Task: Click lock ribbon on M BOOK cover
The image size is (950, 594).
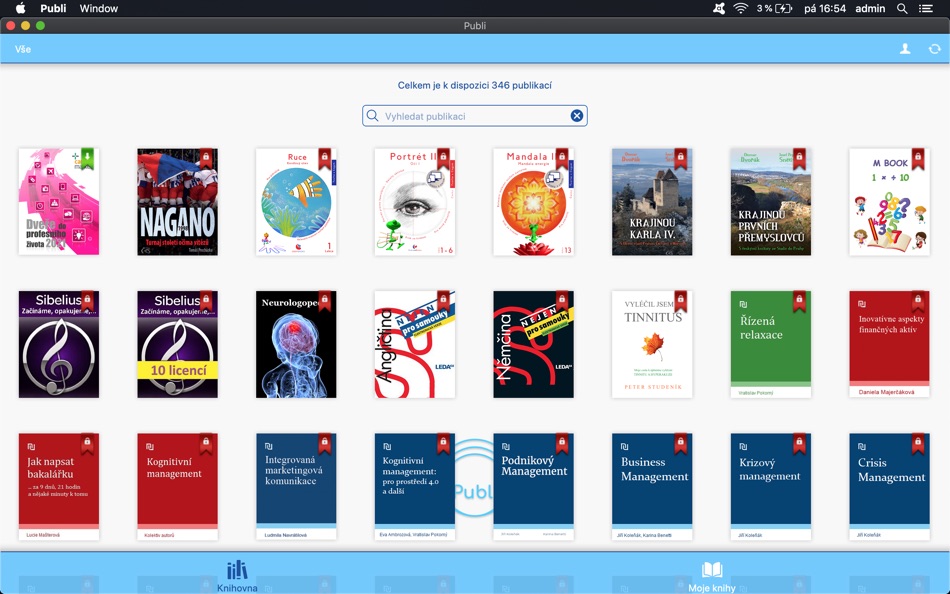Action: [x=918, y=159]
